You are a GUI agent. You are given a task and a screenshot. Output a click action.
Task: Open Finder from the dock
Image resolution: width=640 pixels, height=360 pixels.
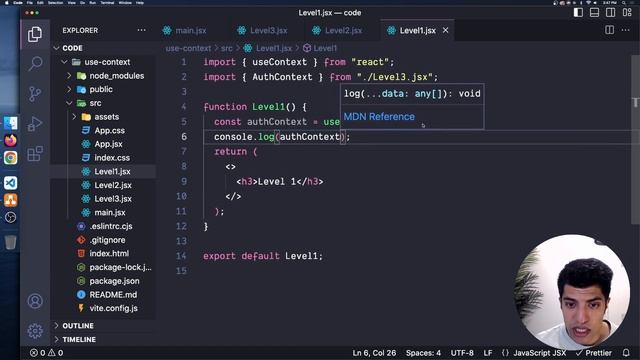11,123
